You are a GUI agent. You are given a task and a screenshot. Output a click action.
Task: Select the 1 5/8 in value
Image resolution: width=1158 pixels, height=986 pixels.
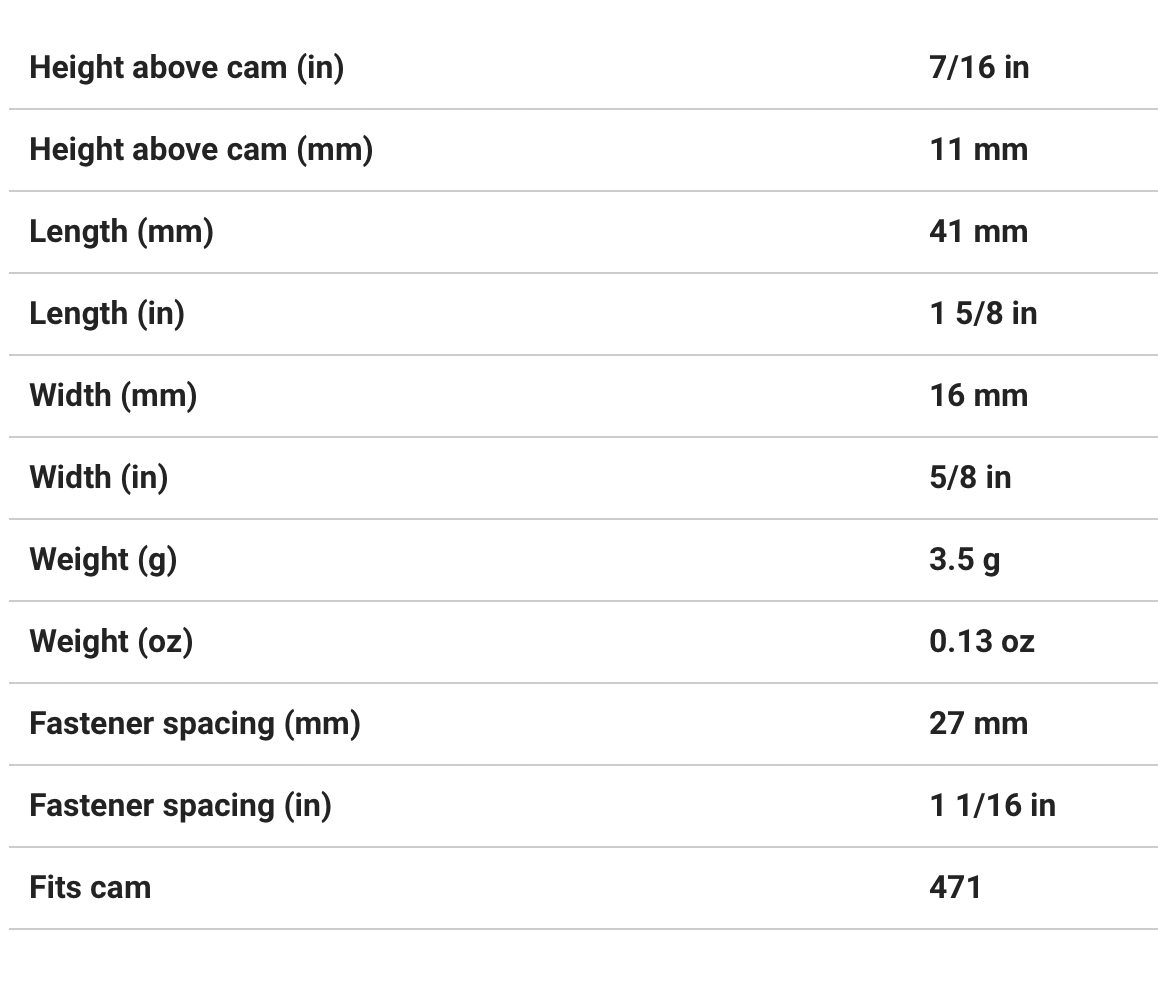983,314
